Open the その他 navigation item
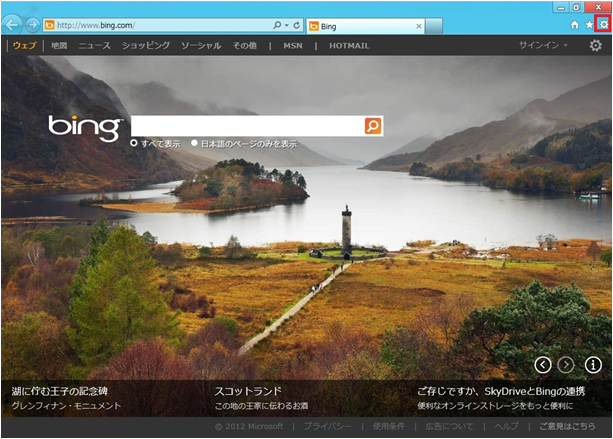Screen dimensions: 613x439 (245, 46)
